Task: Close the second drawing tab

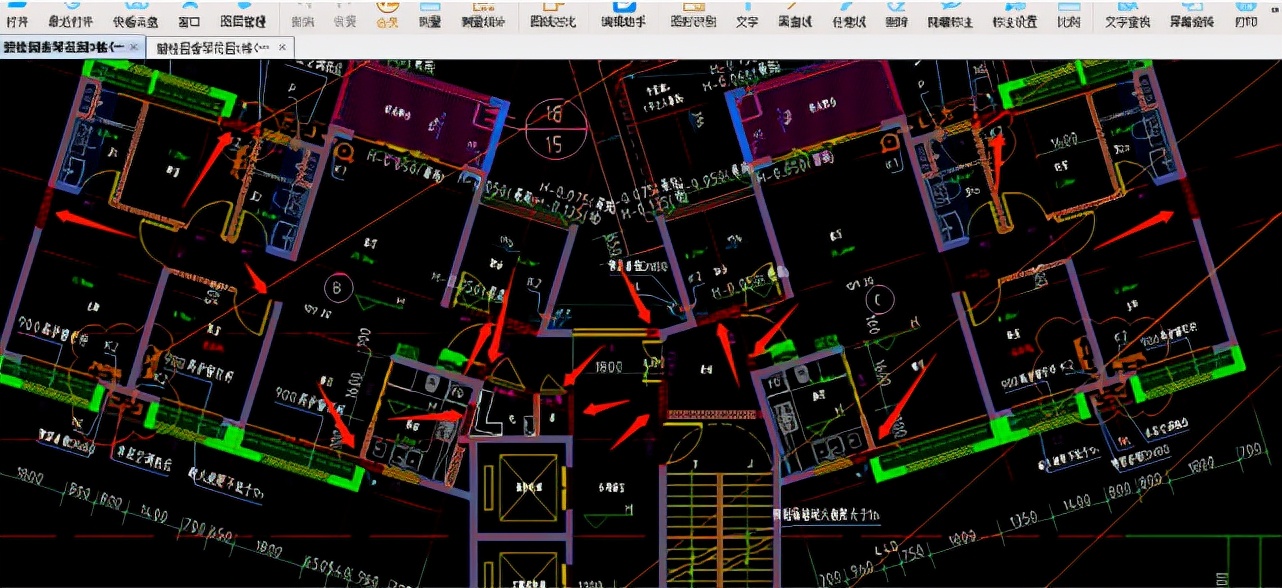Action: [280, 47]
